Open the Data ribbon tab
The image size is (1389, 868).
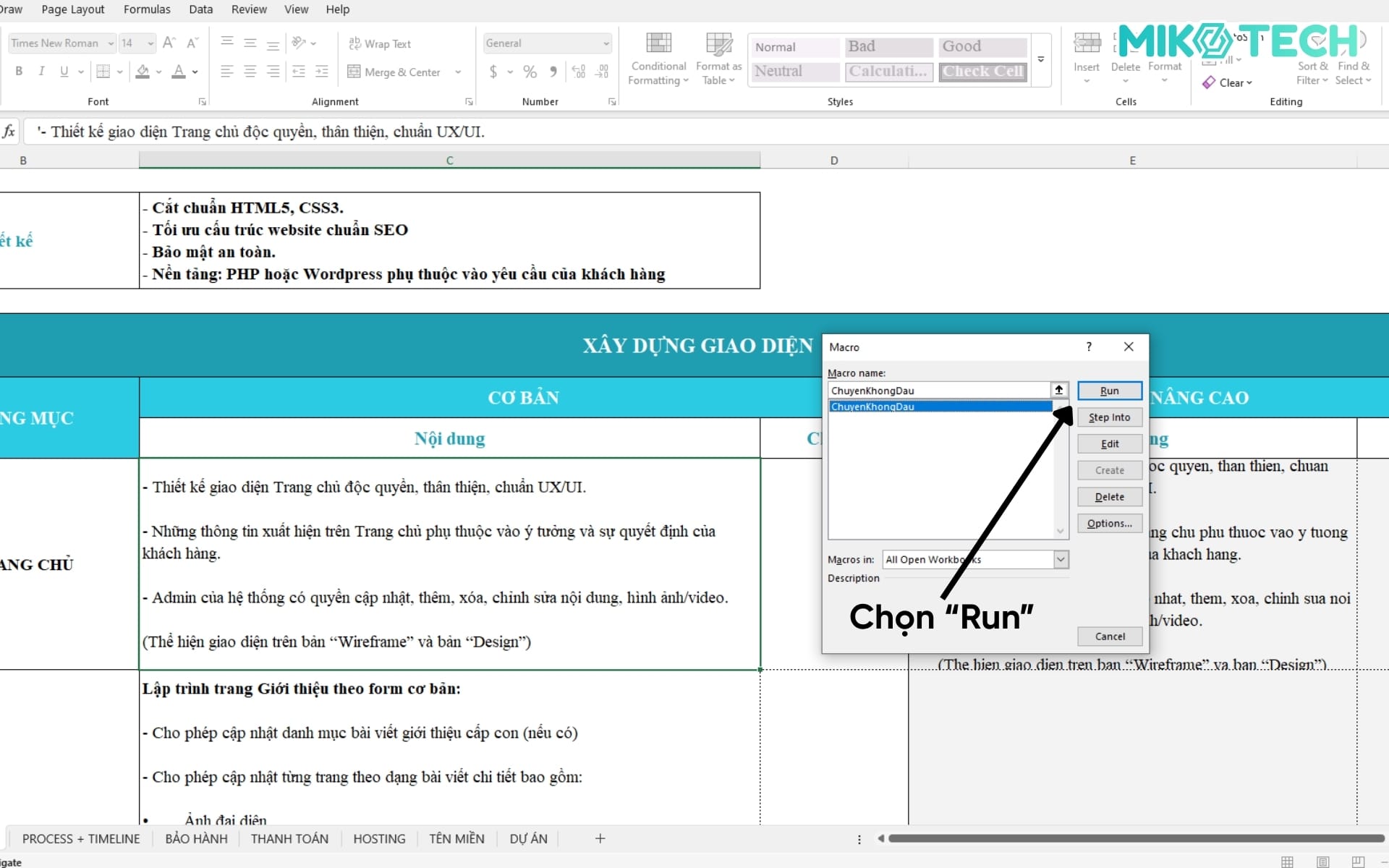(200, 9)
